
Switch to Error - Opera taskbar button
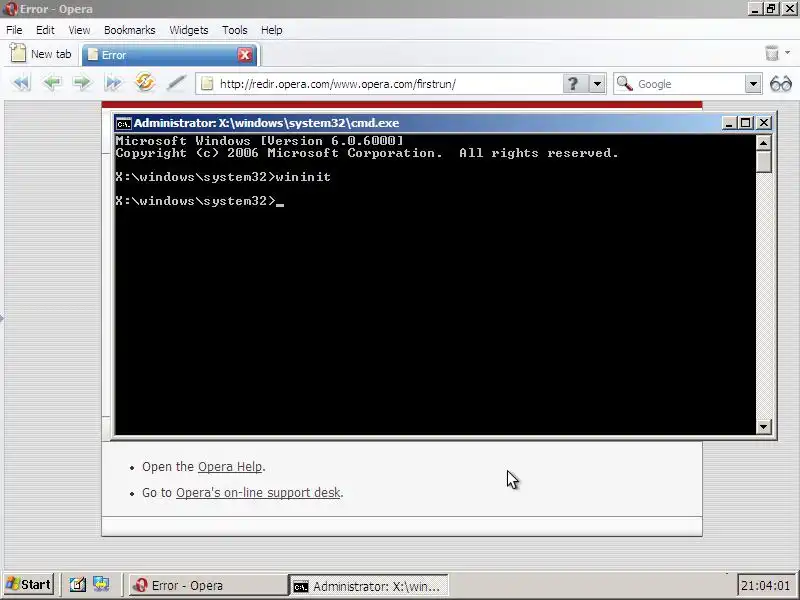[x=208, y=585]
